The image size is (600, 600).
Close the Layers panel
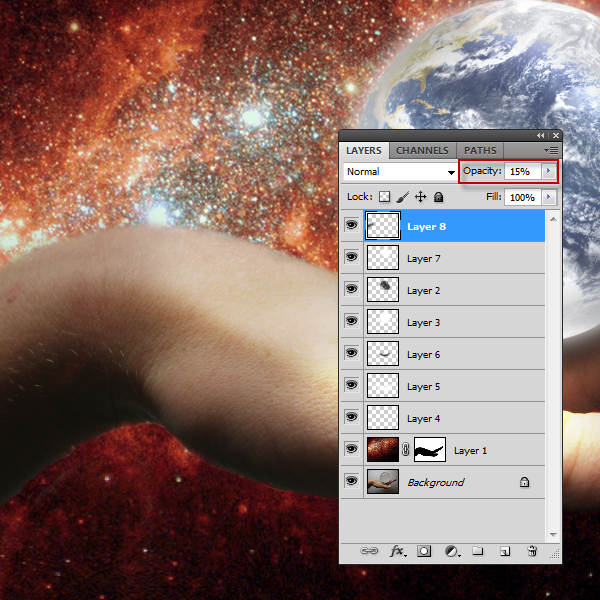click(556, 135)
